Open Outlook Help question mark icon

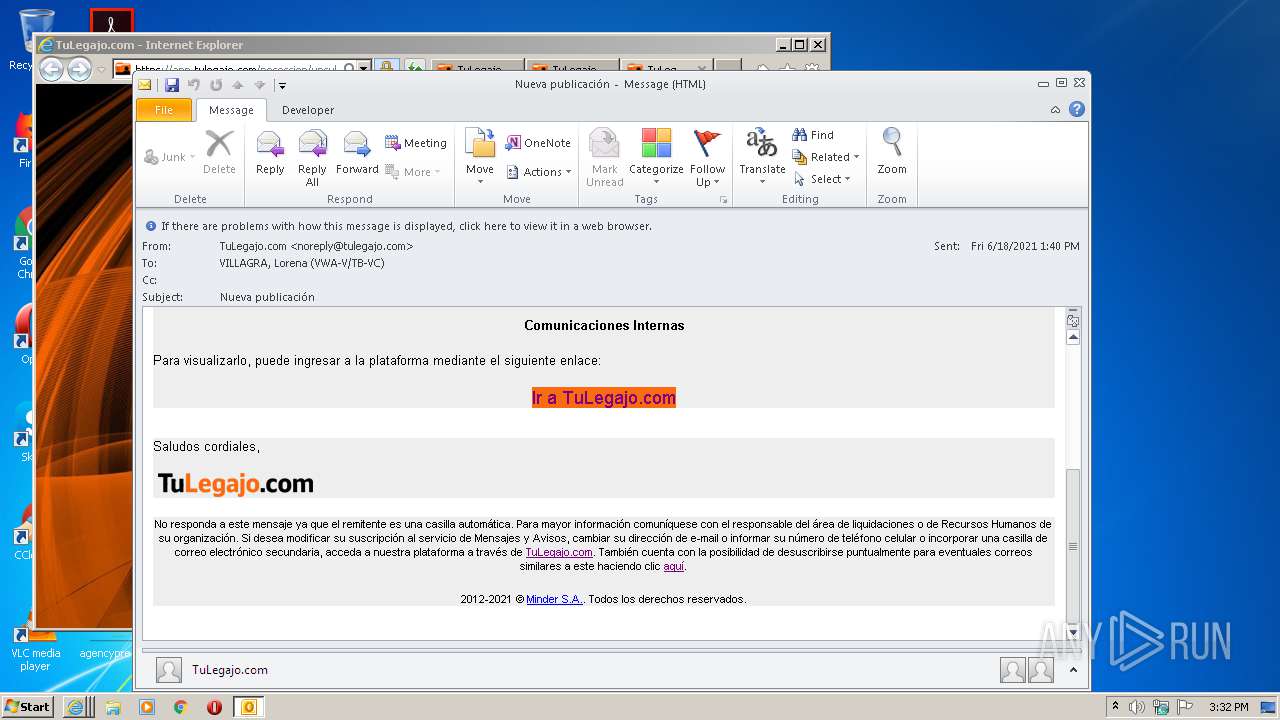(x=1077, y=110)
